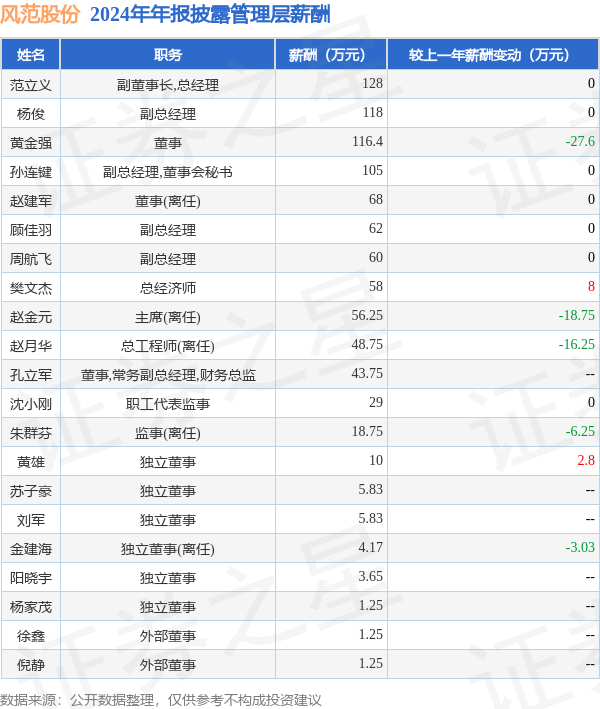Select the name 顾佳羽

[x=31, y=229]
